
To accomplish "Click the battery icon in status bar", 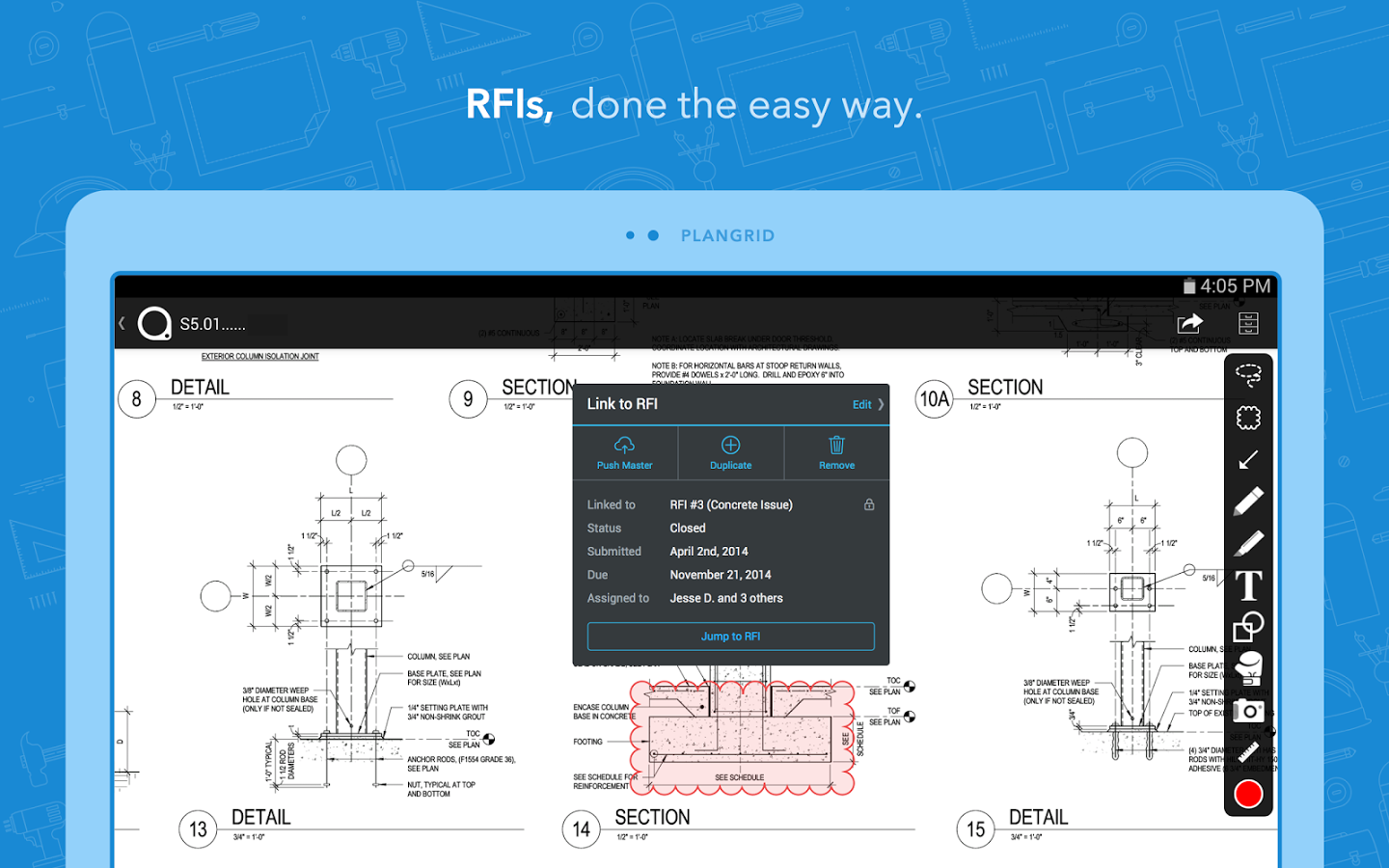I will pos(1189,286).
